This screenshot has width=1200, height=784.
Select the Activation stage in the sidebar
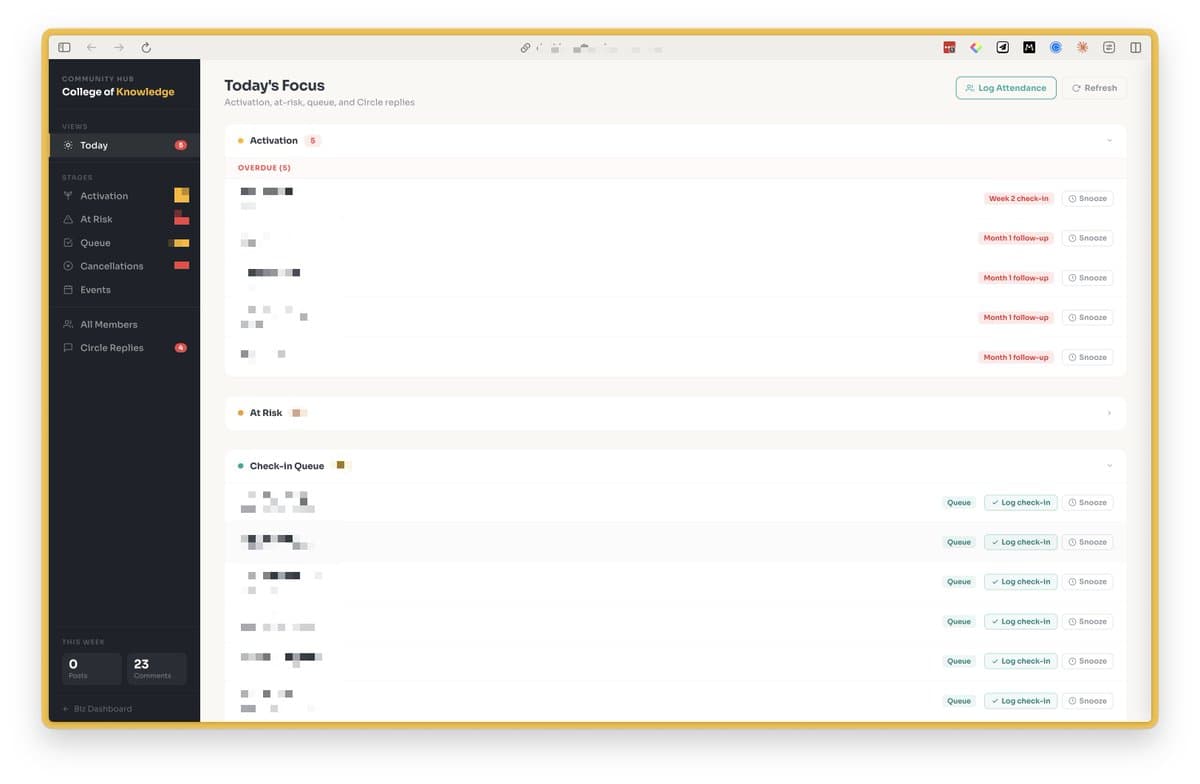103,195
